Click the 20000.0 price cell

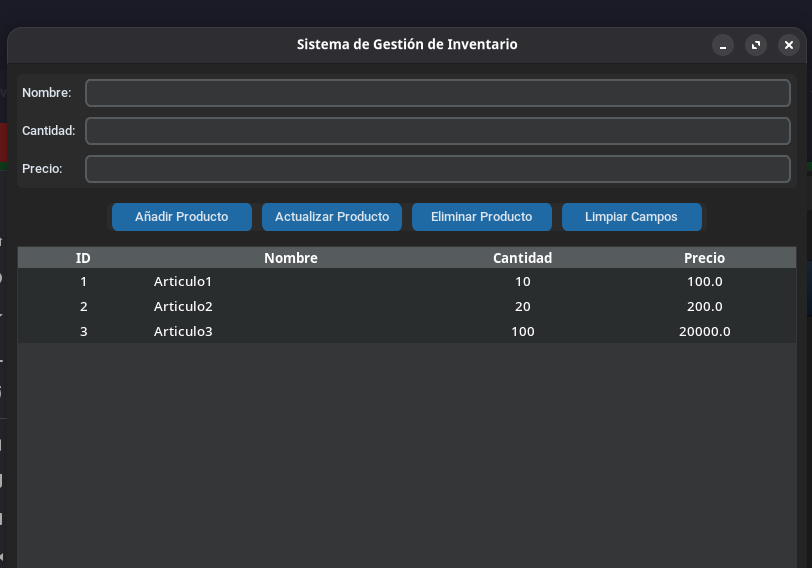pos(704,332)
